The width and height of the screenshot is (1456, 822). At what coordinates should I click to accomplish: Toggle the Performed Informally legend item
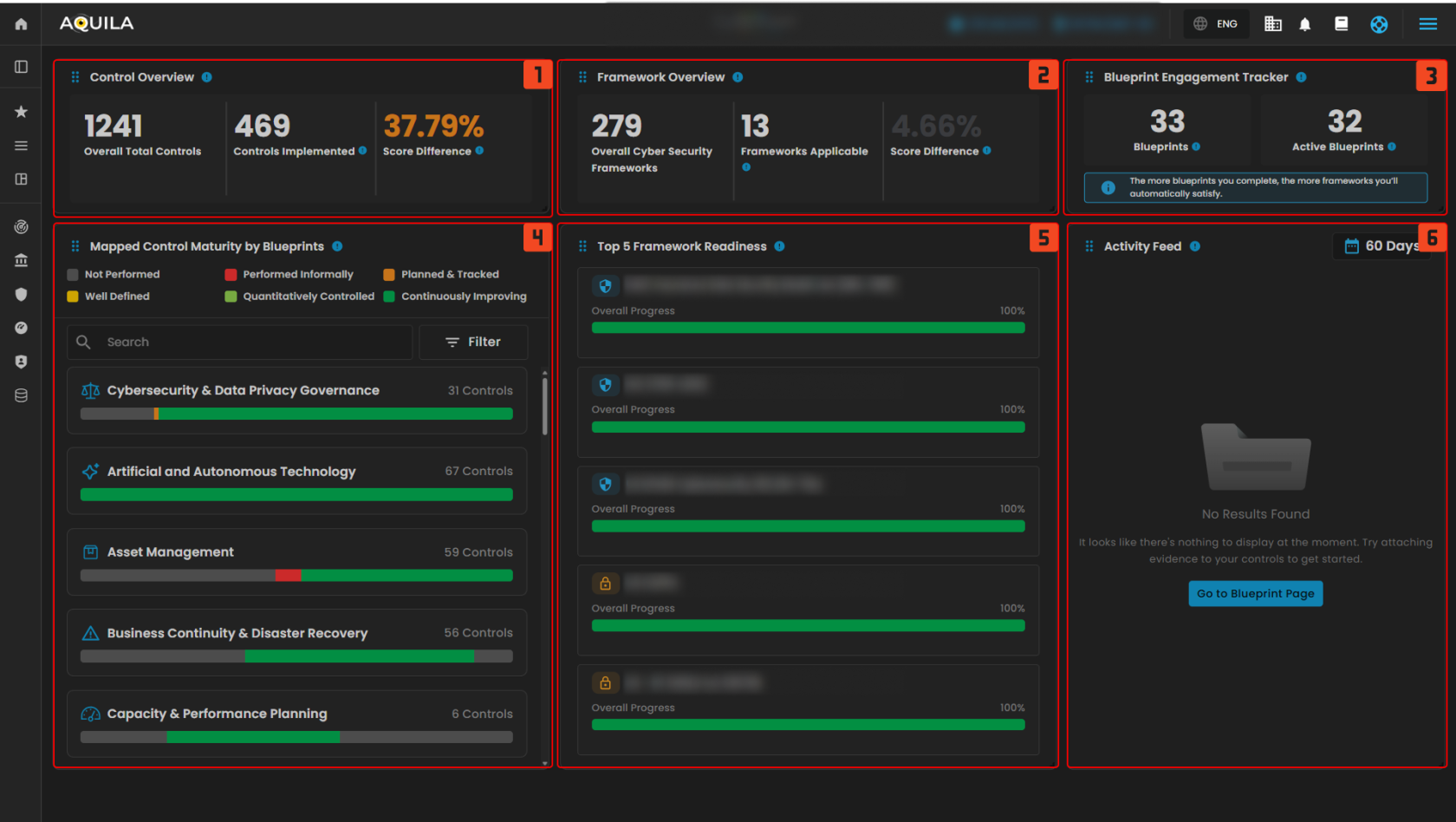click(289, 274)
